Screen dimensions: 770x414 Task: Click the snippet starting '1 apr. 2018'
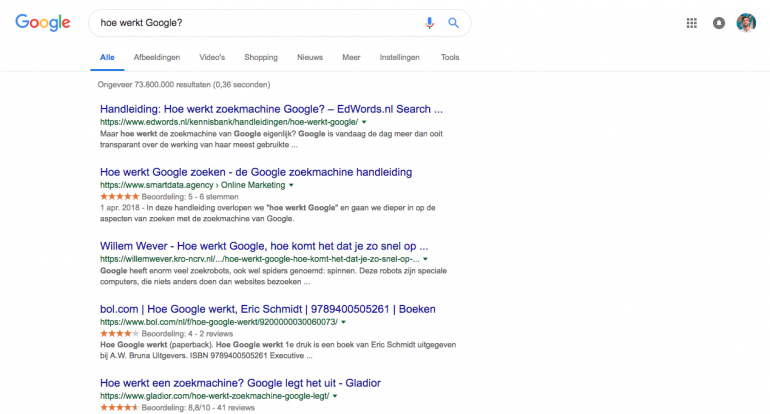pyautogui.click(x=268, y=213)
